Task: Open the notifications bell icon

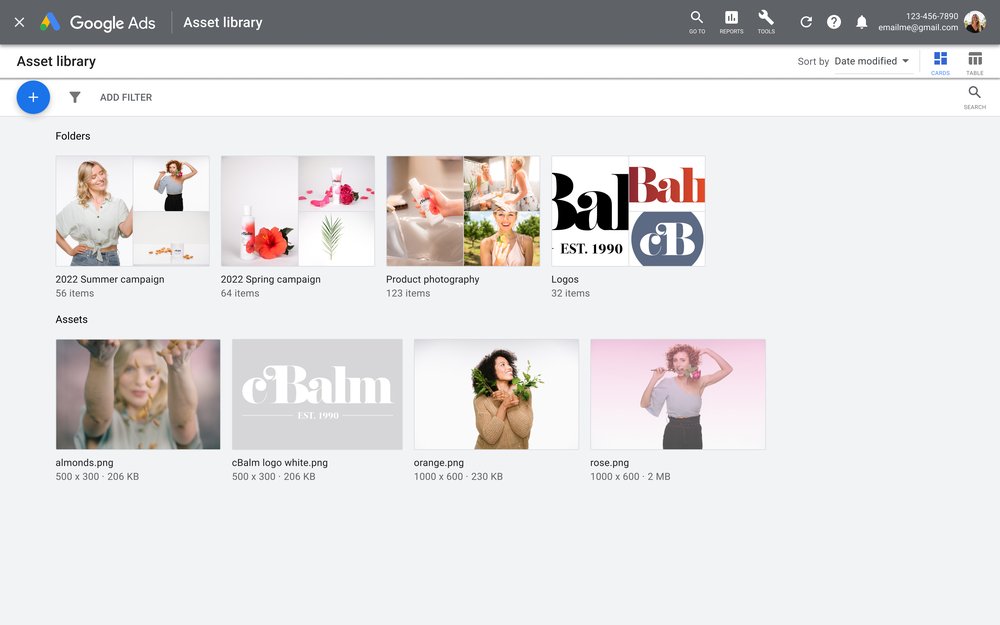Action: (x=862, y=21)
